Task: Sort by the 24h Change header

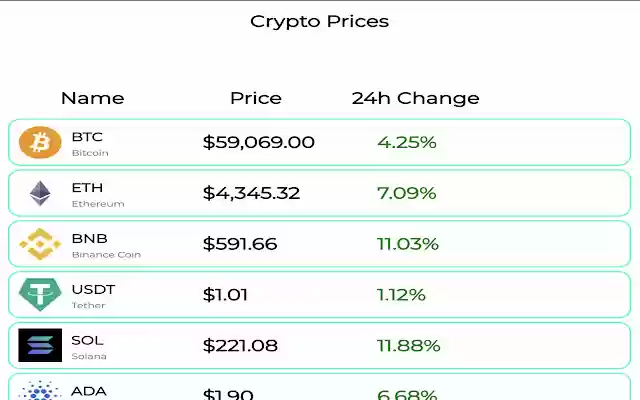Action: tap(415, 98)
